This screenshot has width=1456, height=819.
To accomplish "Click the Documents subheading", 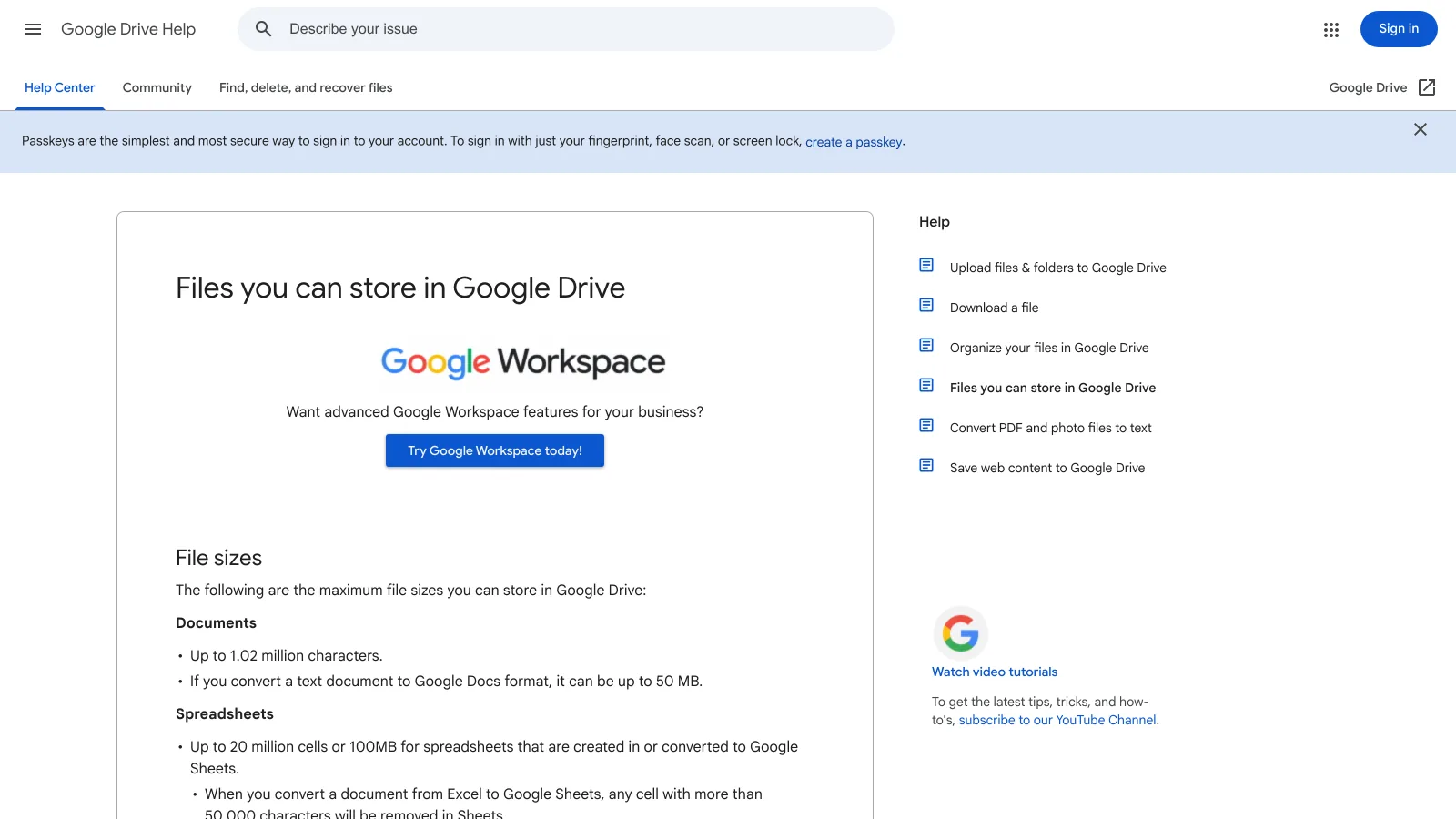I will point(216,622).
